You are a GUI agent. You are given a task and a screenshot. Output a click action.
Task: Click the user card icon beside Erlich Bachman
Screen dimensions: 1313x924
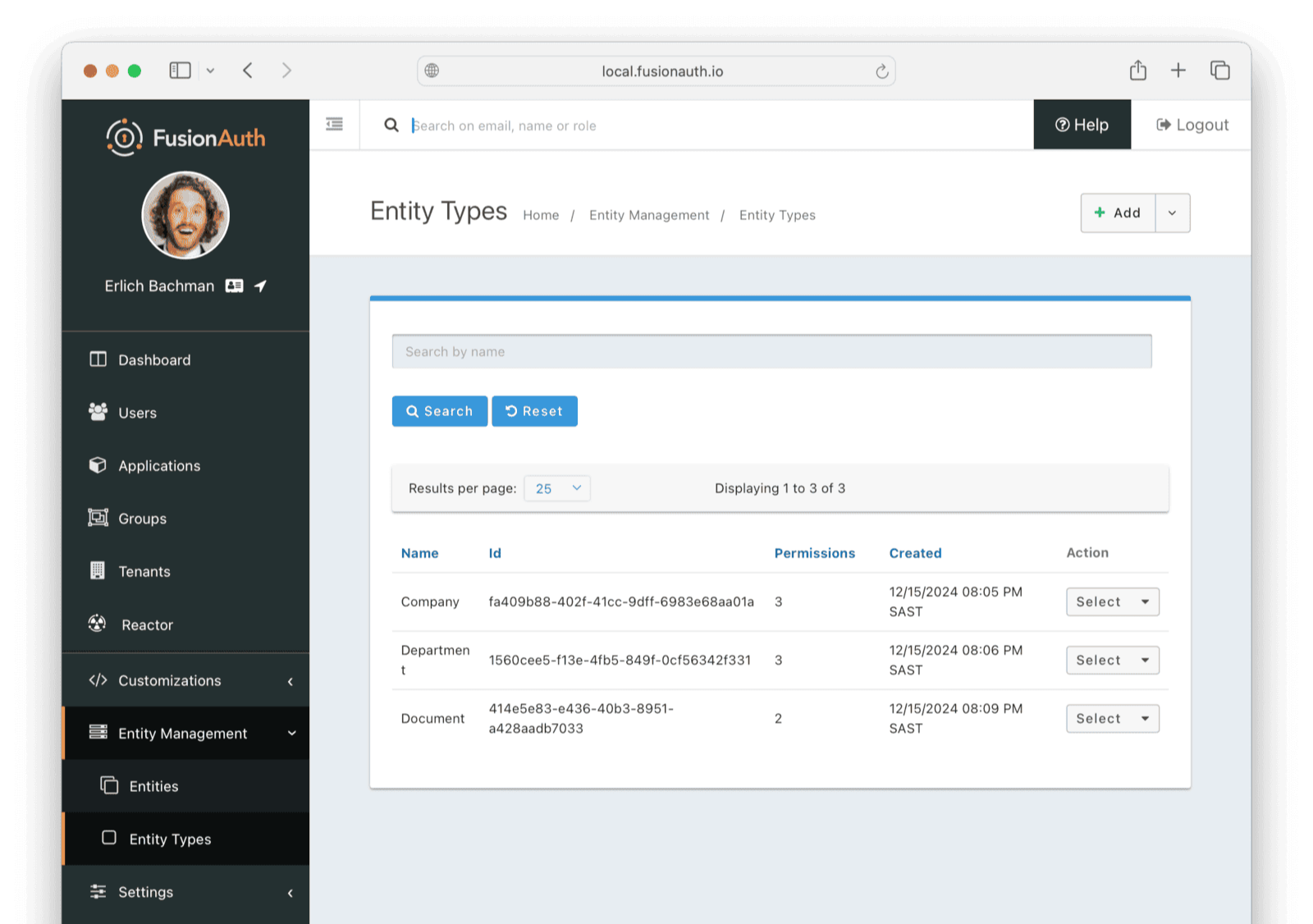(x=235, y=286)
